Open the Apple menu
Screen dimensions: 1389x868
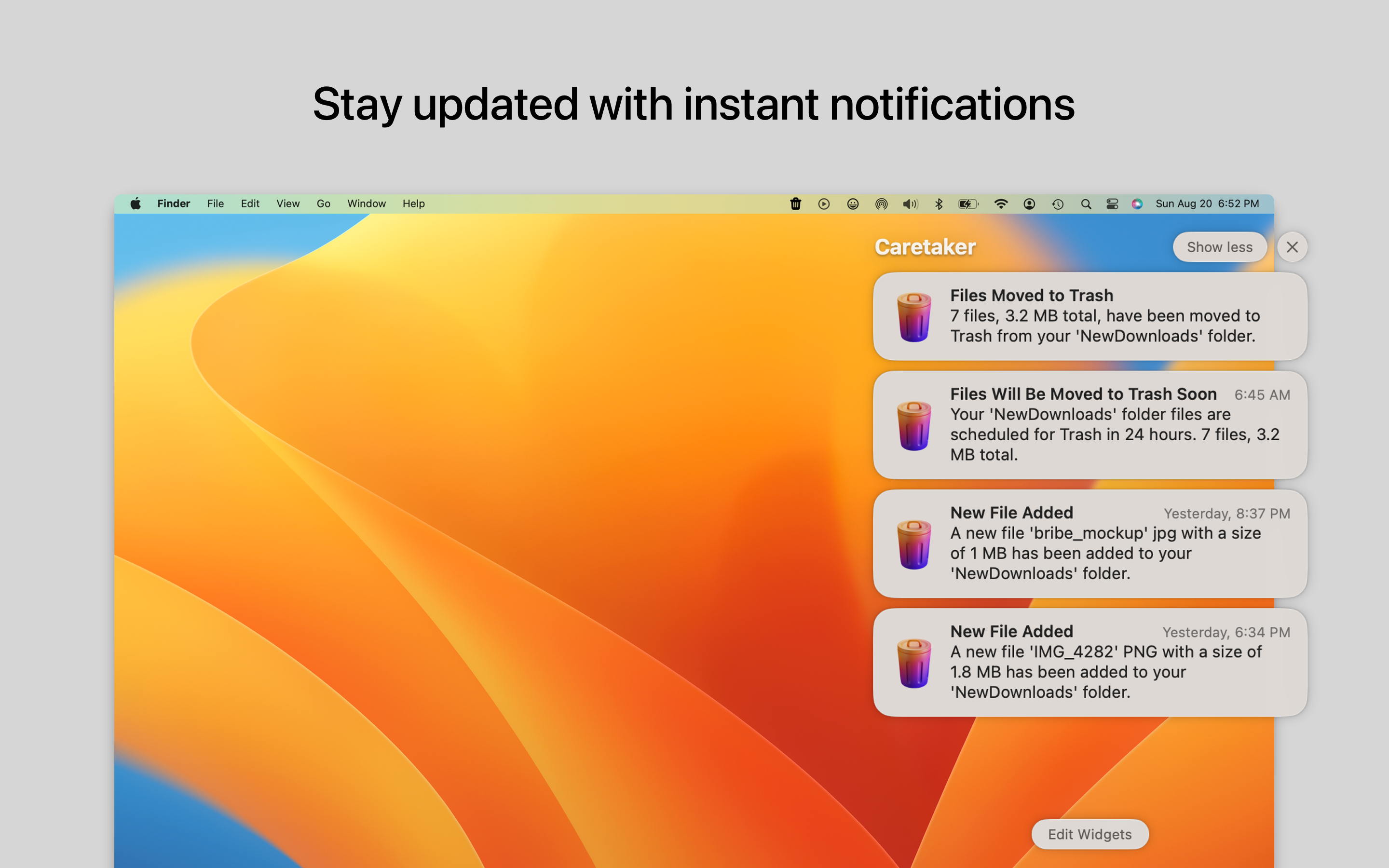click(x=136, y=204)
